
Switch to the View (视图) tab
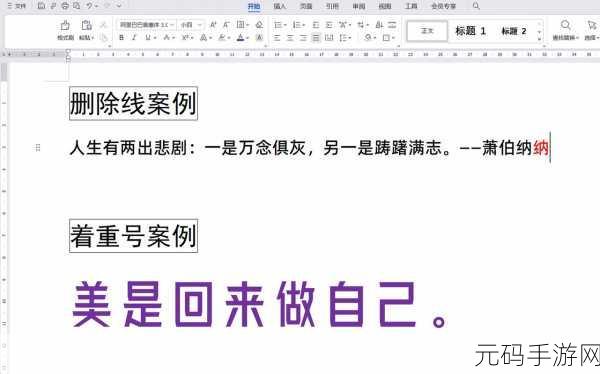(x=385, y=6)
